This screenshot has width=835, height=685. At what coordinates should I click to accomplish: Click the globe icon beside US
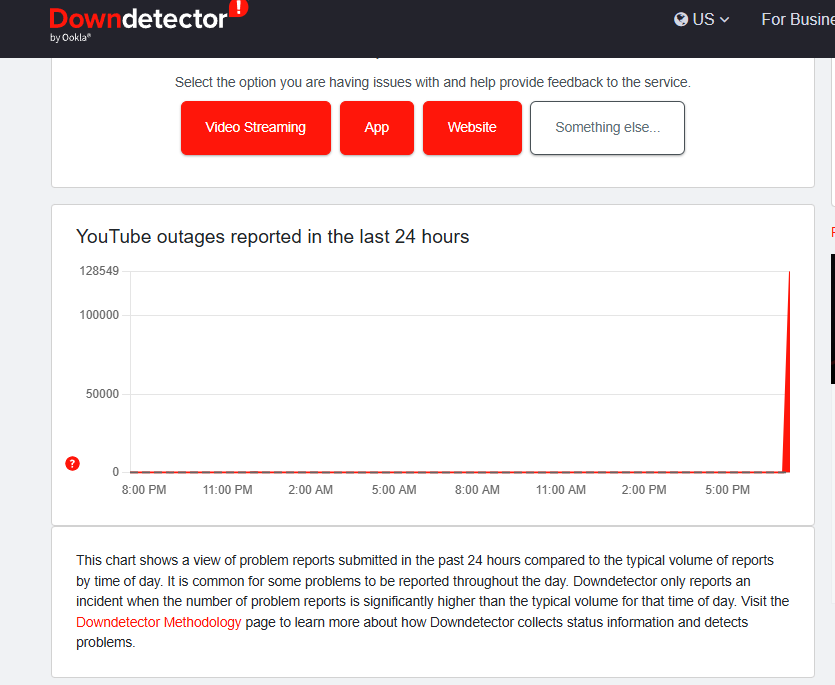(681, 20)
